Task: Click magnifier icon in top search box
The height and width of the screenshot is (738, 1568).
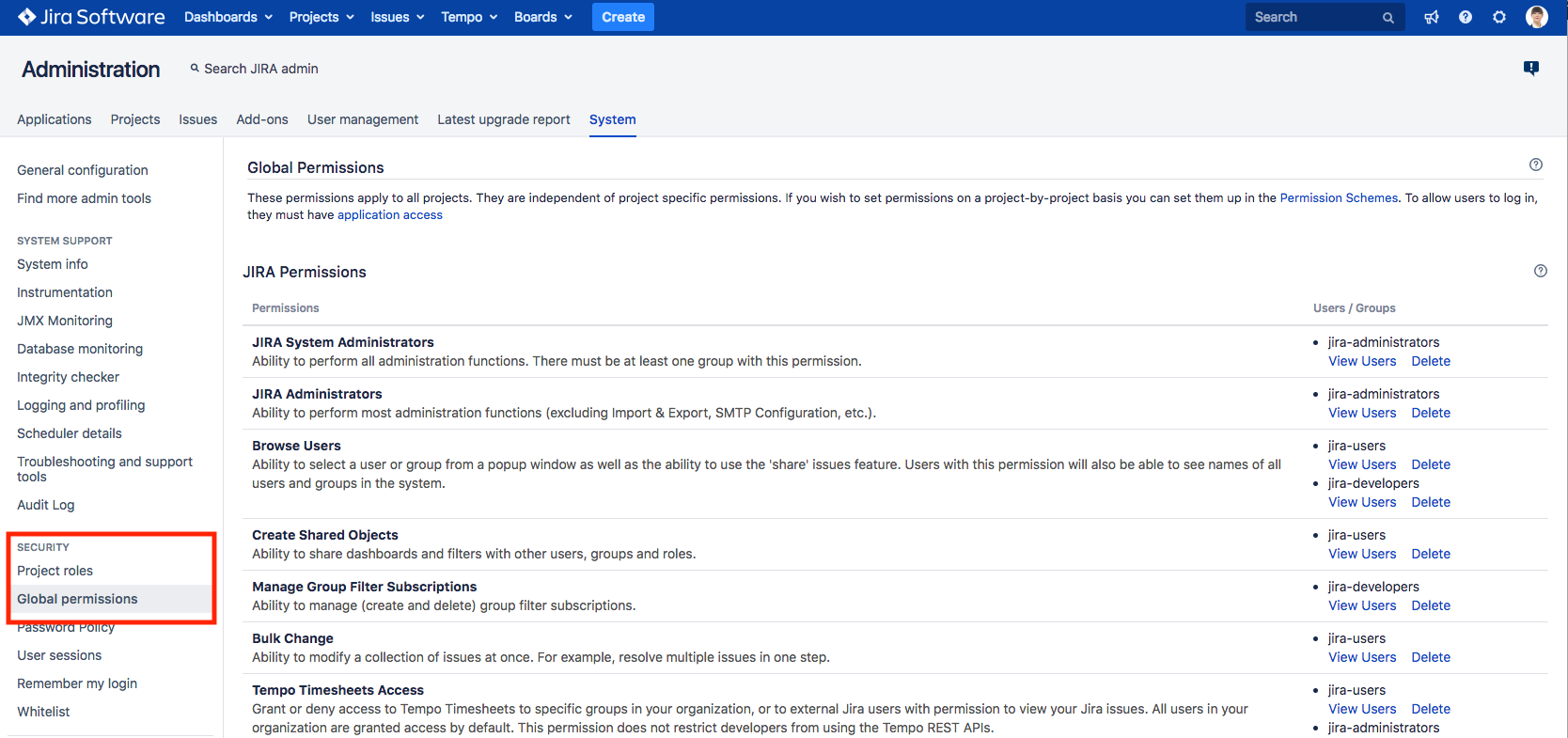Action: point(1388,18)
